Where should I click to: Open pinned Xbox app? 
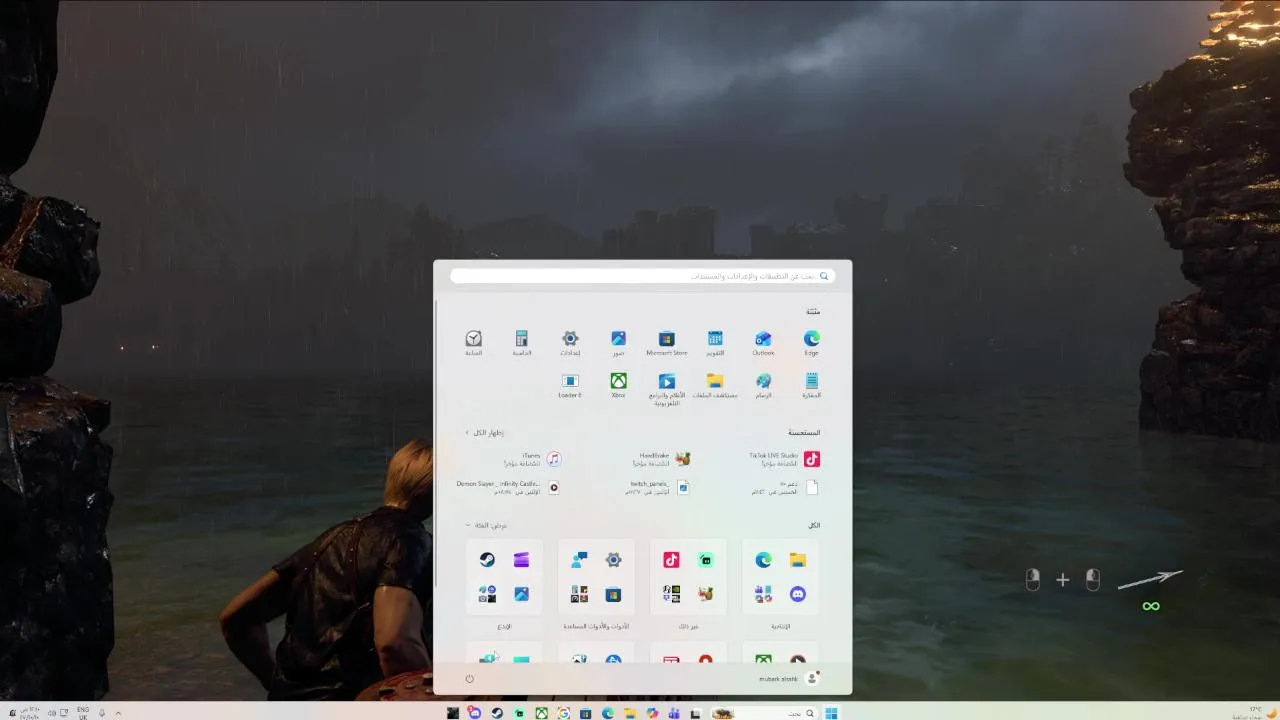pyautogui.click(x=619, y=386)
